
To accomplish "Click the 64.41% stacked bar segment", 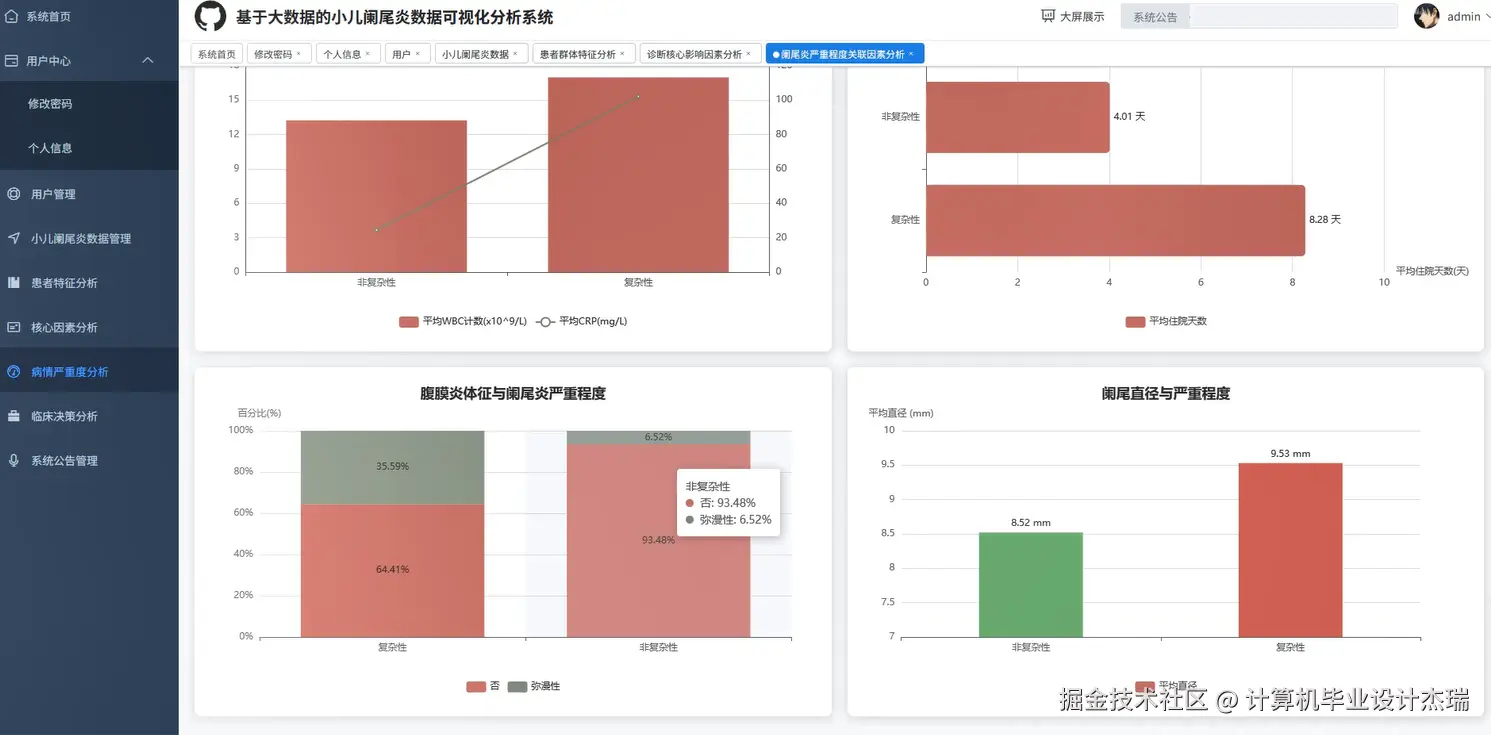I will [392, 570].
